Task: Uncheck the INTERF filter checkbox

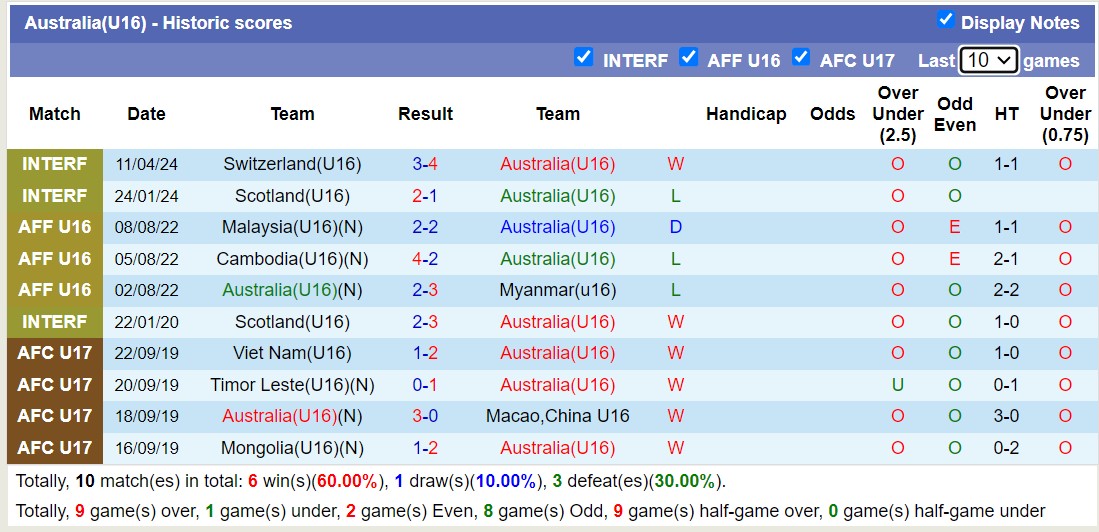Action: pos(584,58)
